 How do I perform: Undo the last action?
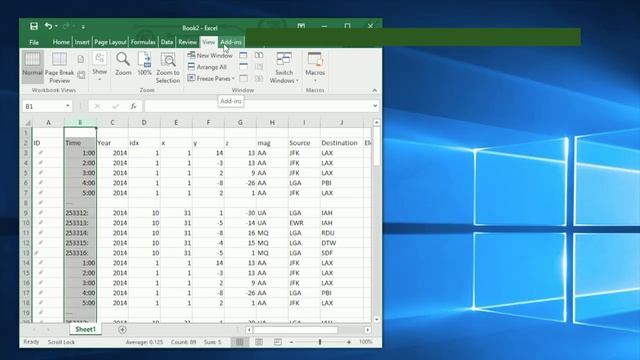(x=48, y=27)
